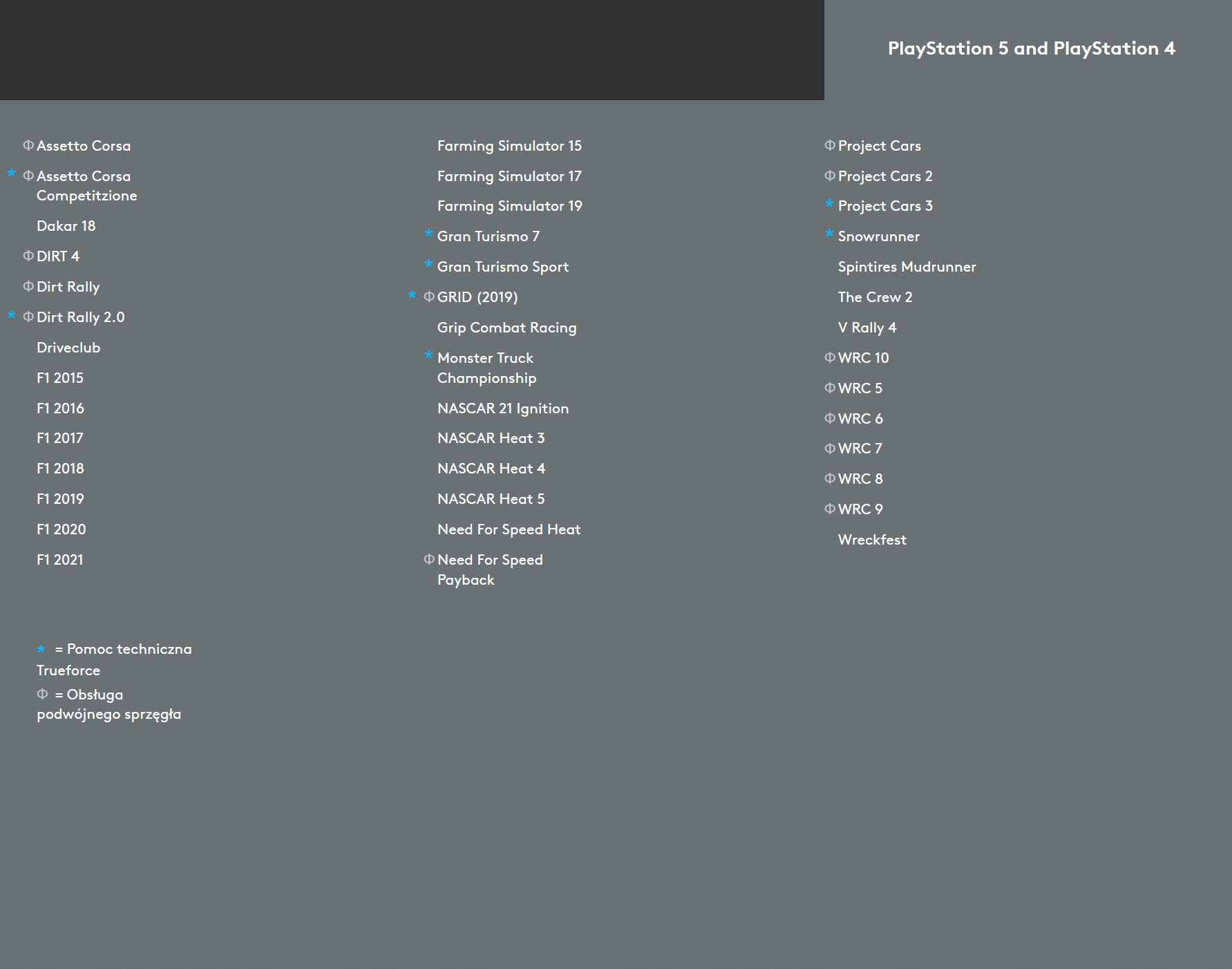This screenshot has height=969, width=1232.
Task: Click the Wreckfest list entry
Action: tap(872, 540)
